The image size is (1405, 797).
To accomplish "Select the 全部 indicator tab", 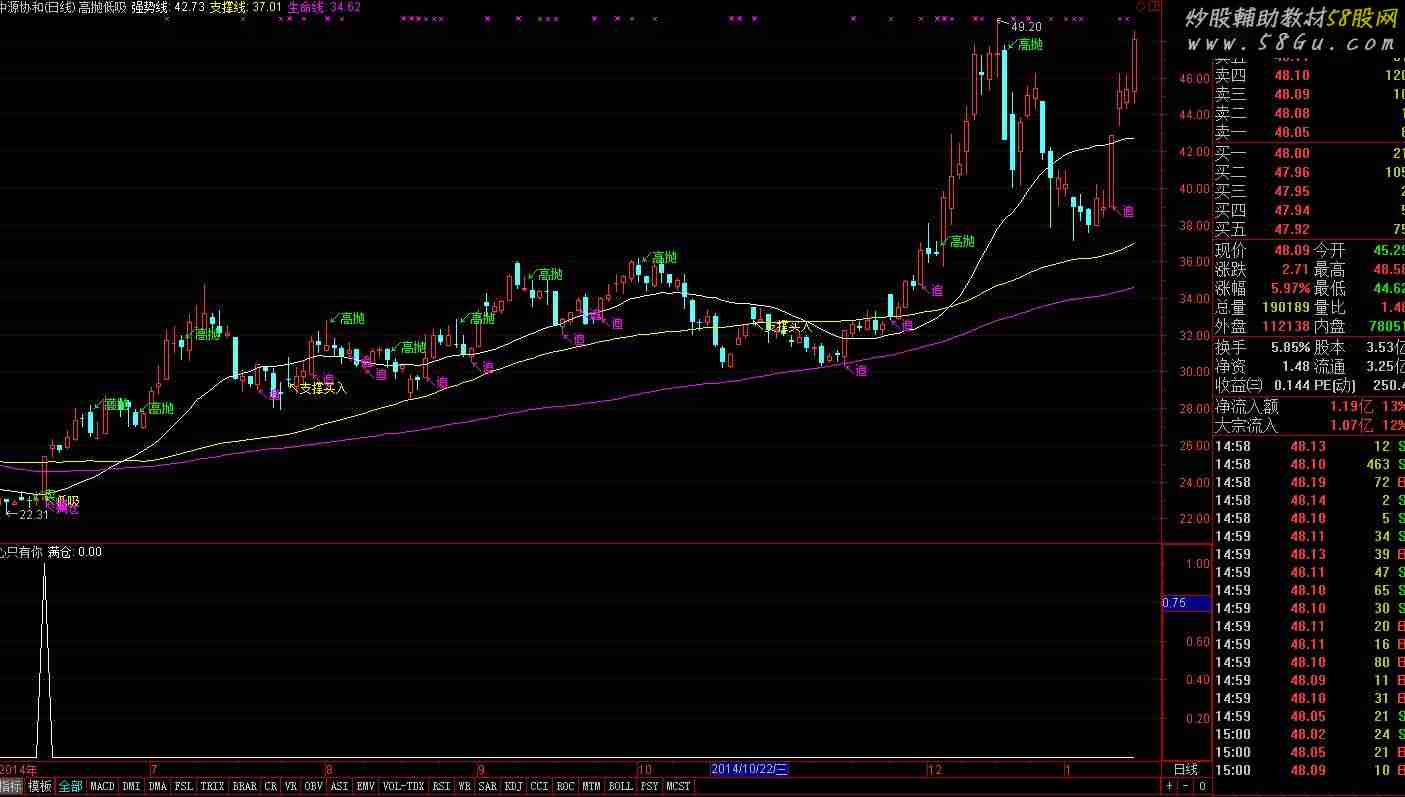I will tap(70, 787).
